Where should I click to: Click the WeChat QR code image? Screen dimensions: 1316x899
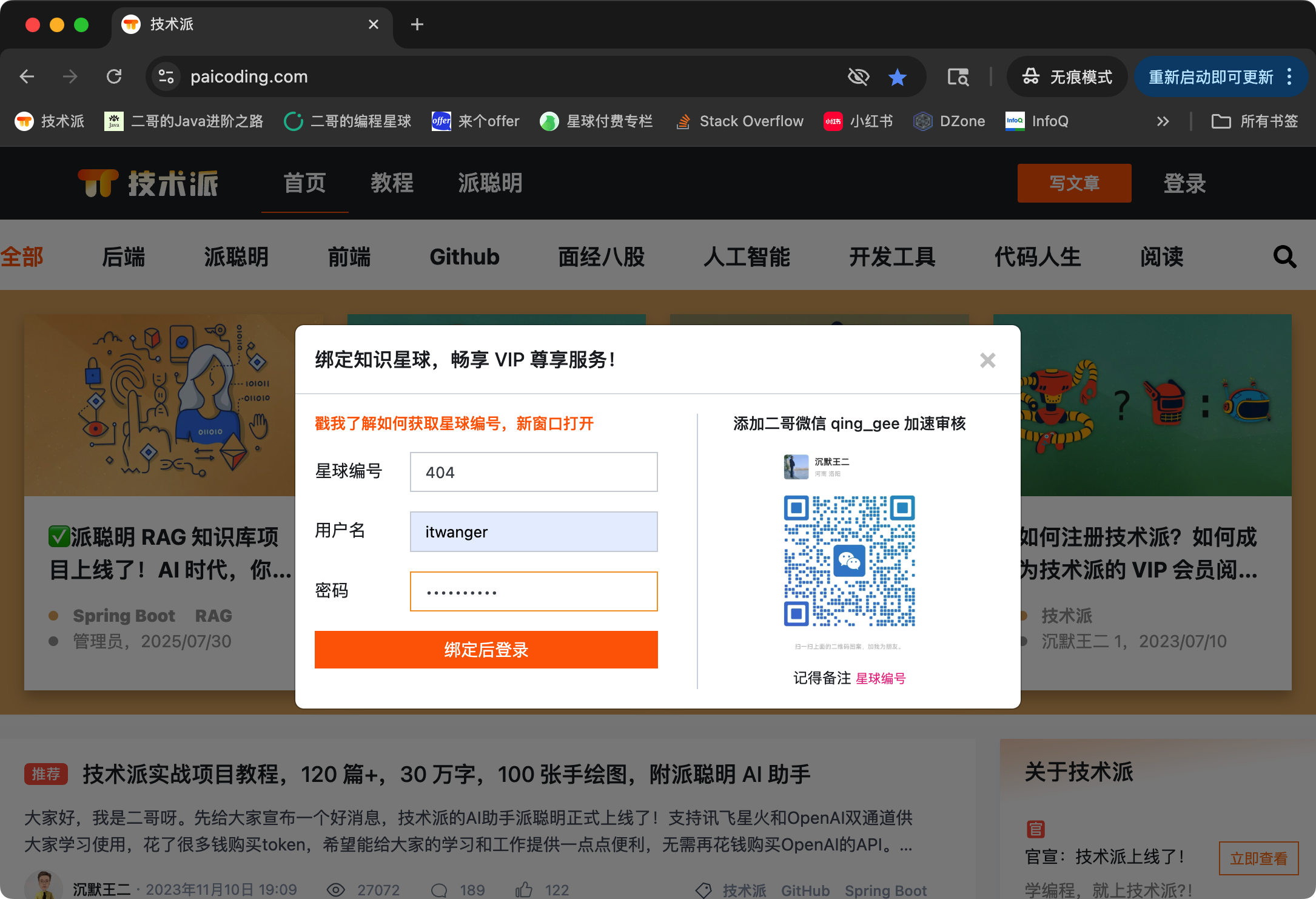[849, 561]
